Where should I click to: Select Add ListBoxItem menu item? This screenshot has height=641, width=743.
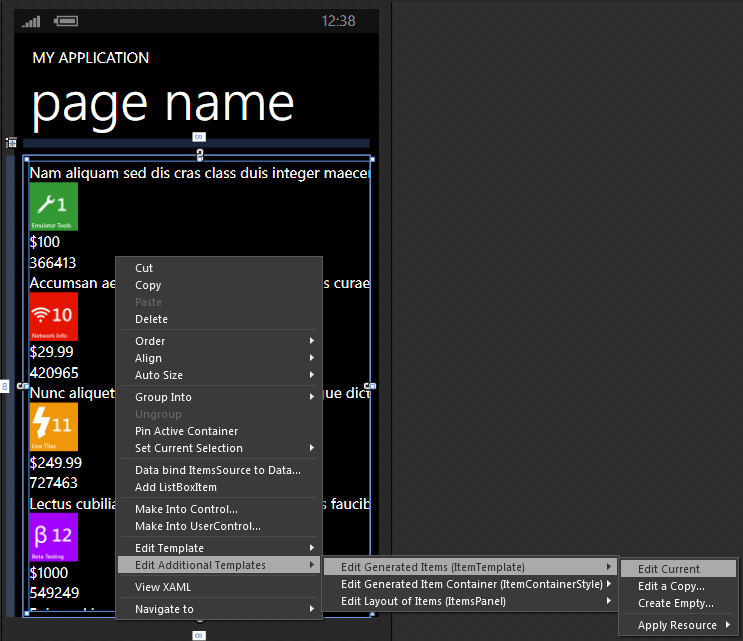pos(175,487)
